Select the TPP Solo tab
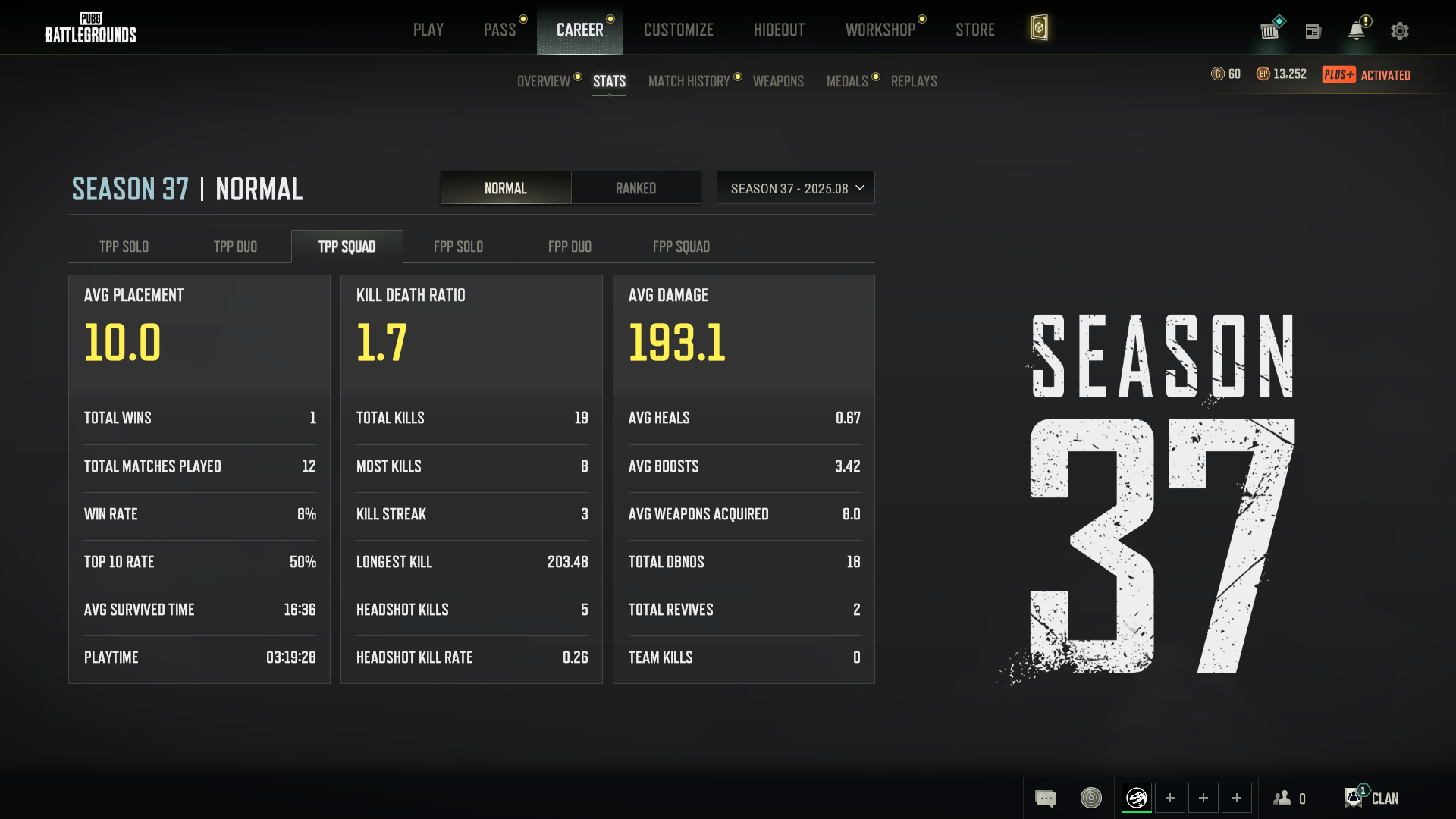Screen dimensions: 1456x819 (x=124, y=246)
